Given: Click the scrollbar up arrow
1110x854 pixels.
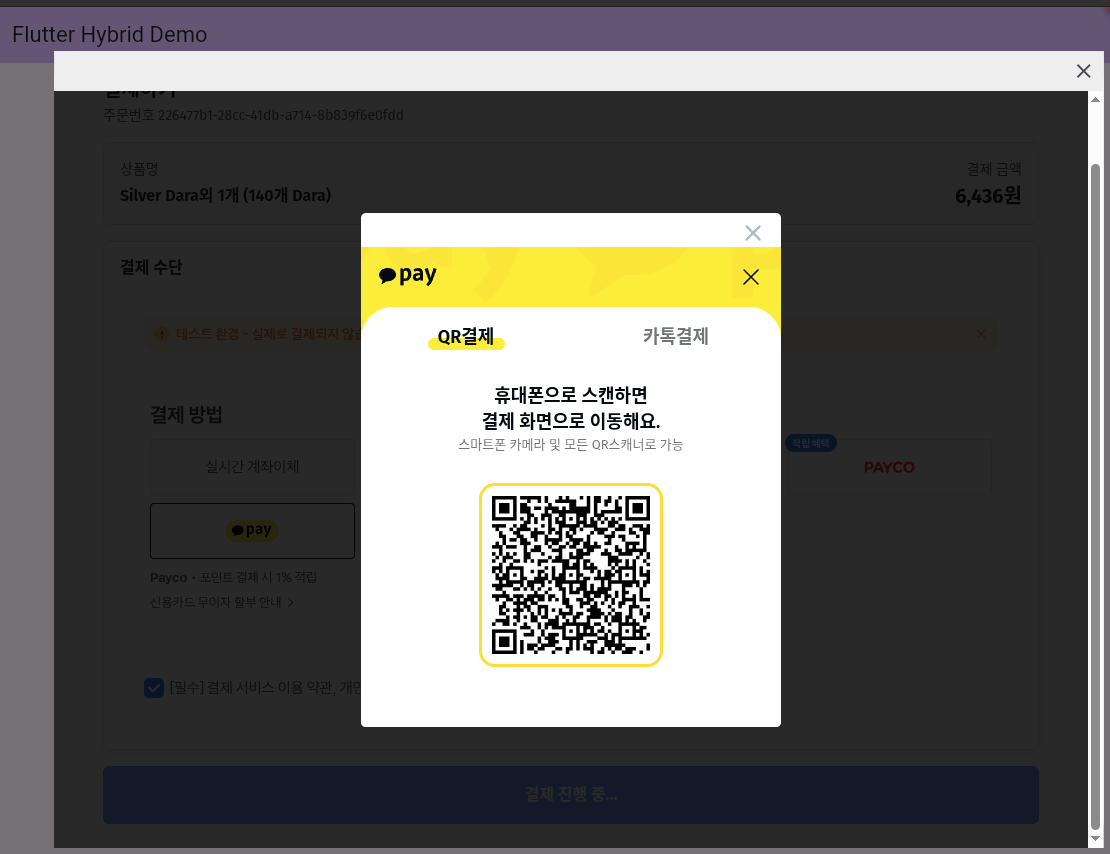Looking at the screenshot, I should 1095,100.
